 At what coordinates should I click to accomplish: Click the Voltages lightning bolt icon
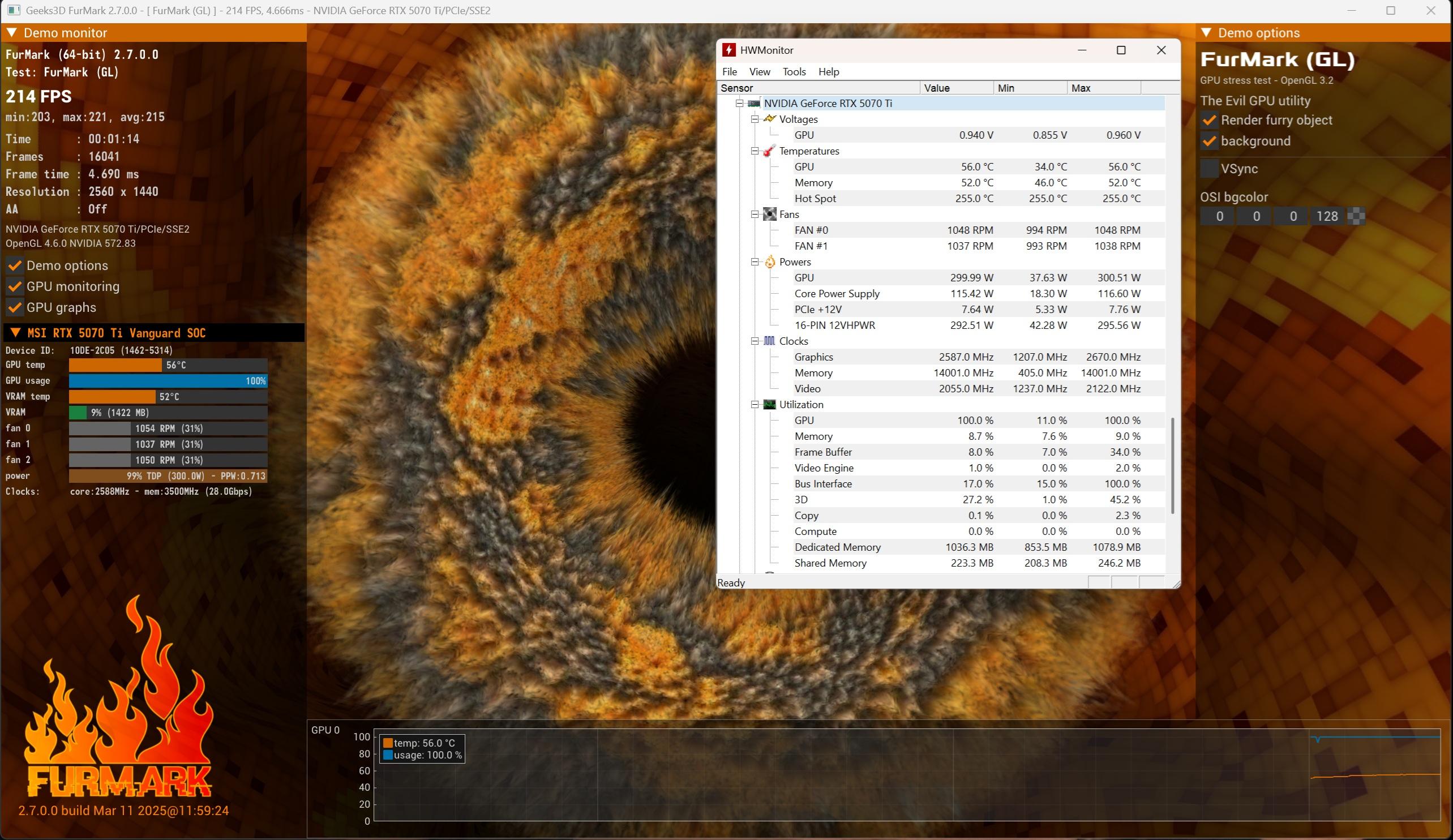(769, 119)
